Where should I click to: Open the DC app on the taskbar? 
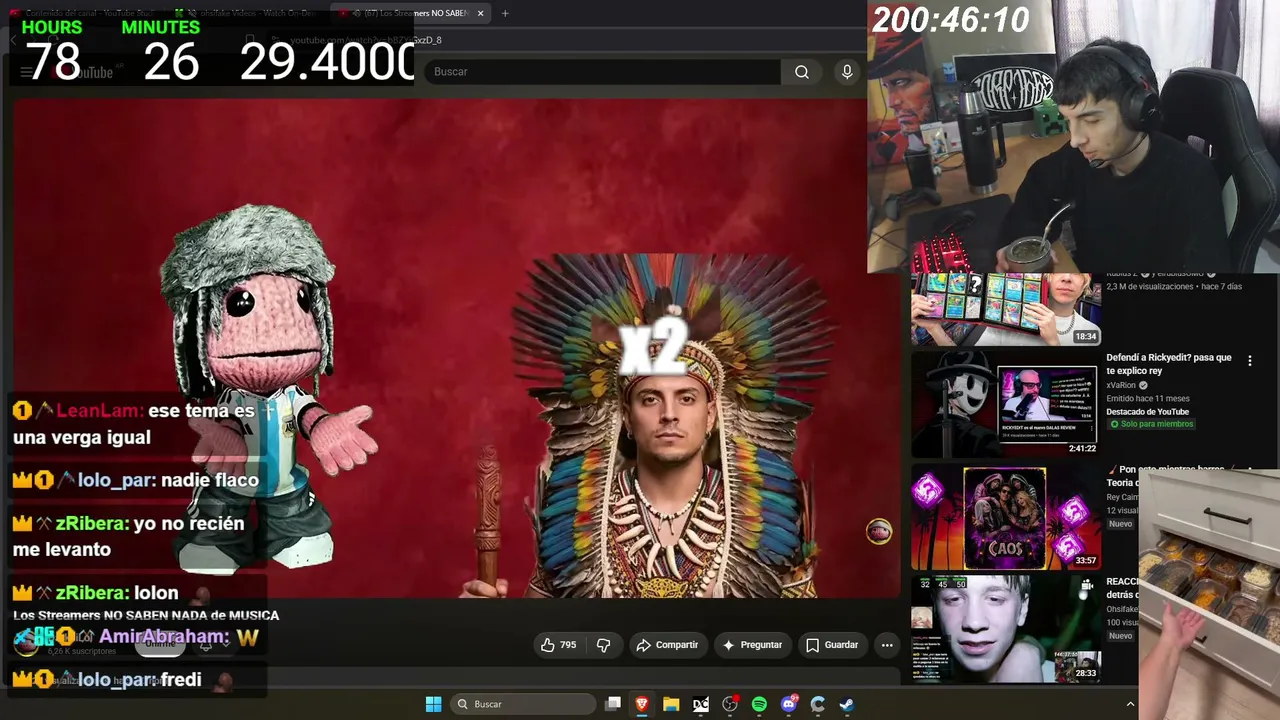tap(701, 704)
